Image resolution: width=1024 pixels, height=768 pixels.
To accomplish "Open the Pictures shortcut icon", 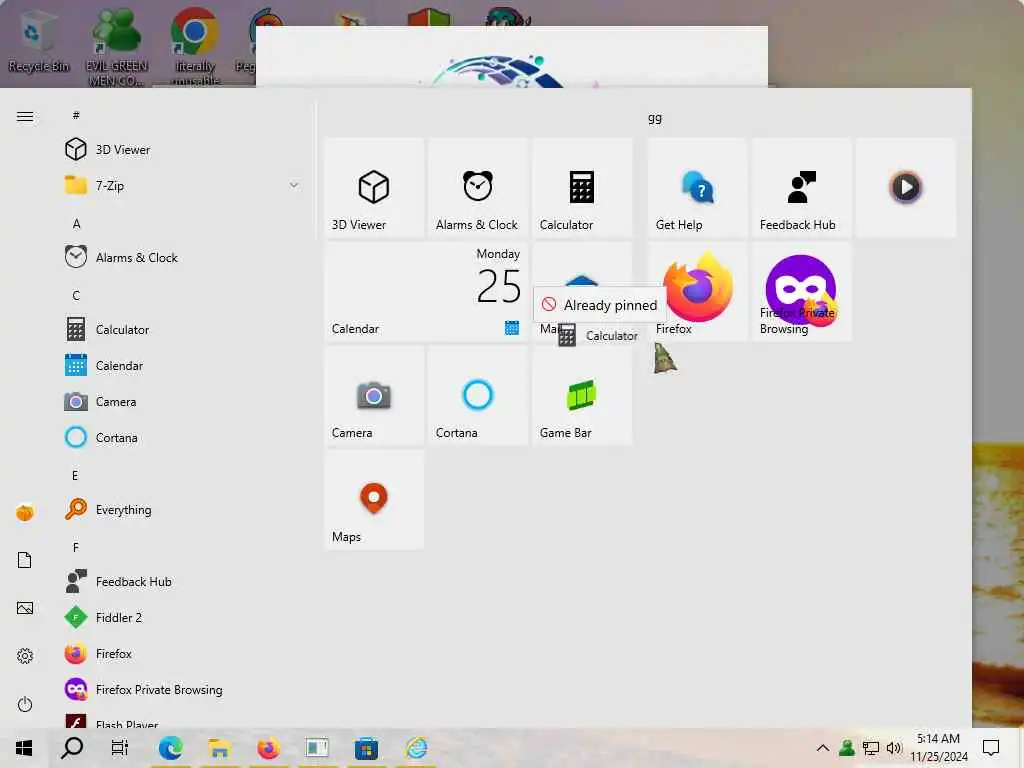I will (x=25, y=608).
